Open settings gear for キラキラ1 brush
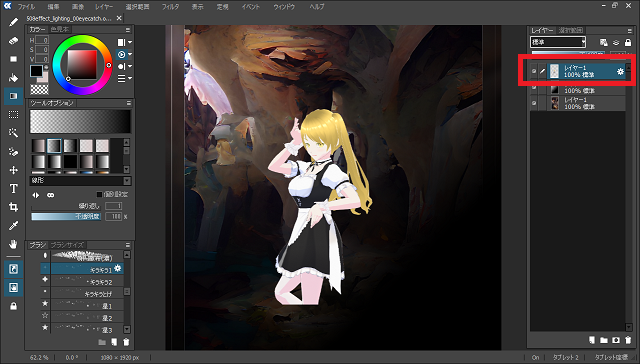 point(118,268)
